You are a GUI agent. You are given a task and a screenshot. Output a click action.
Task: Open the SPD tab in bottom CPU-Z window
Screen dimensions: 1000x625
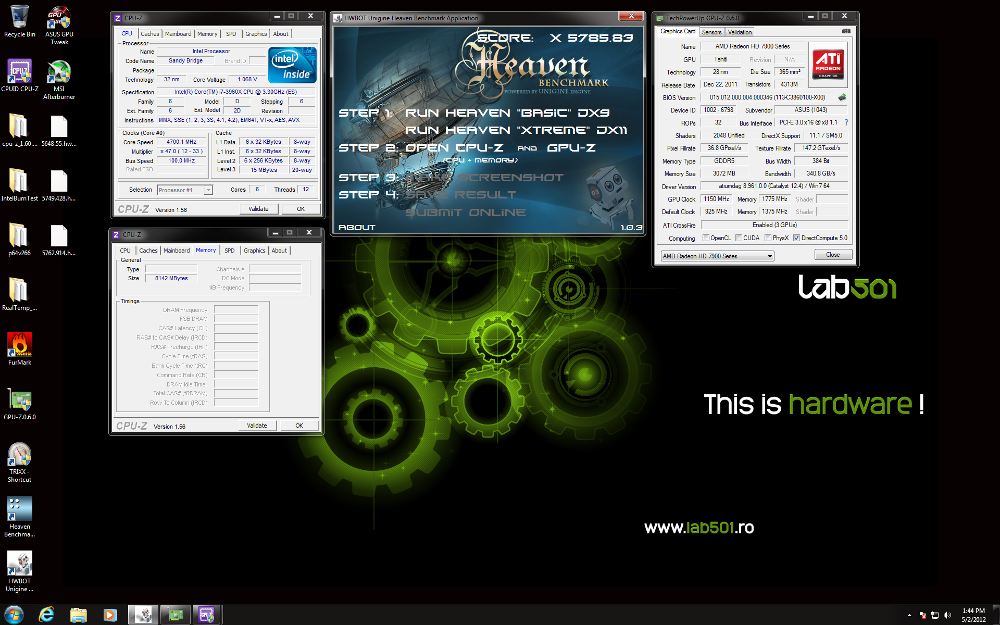230,251
